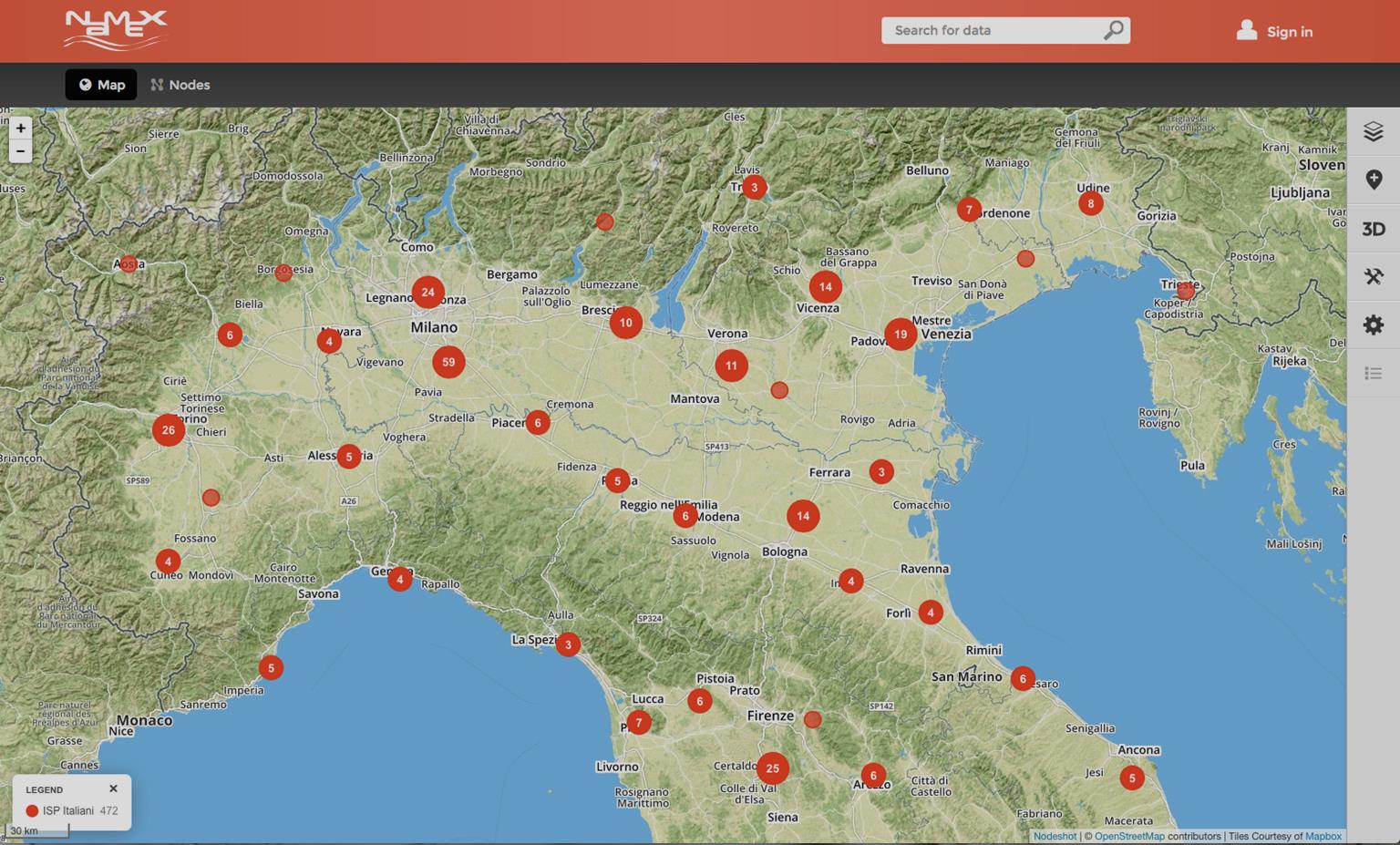Open the cluster of 25 near Certaldo

[772, 768]
